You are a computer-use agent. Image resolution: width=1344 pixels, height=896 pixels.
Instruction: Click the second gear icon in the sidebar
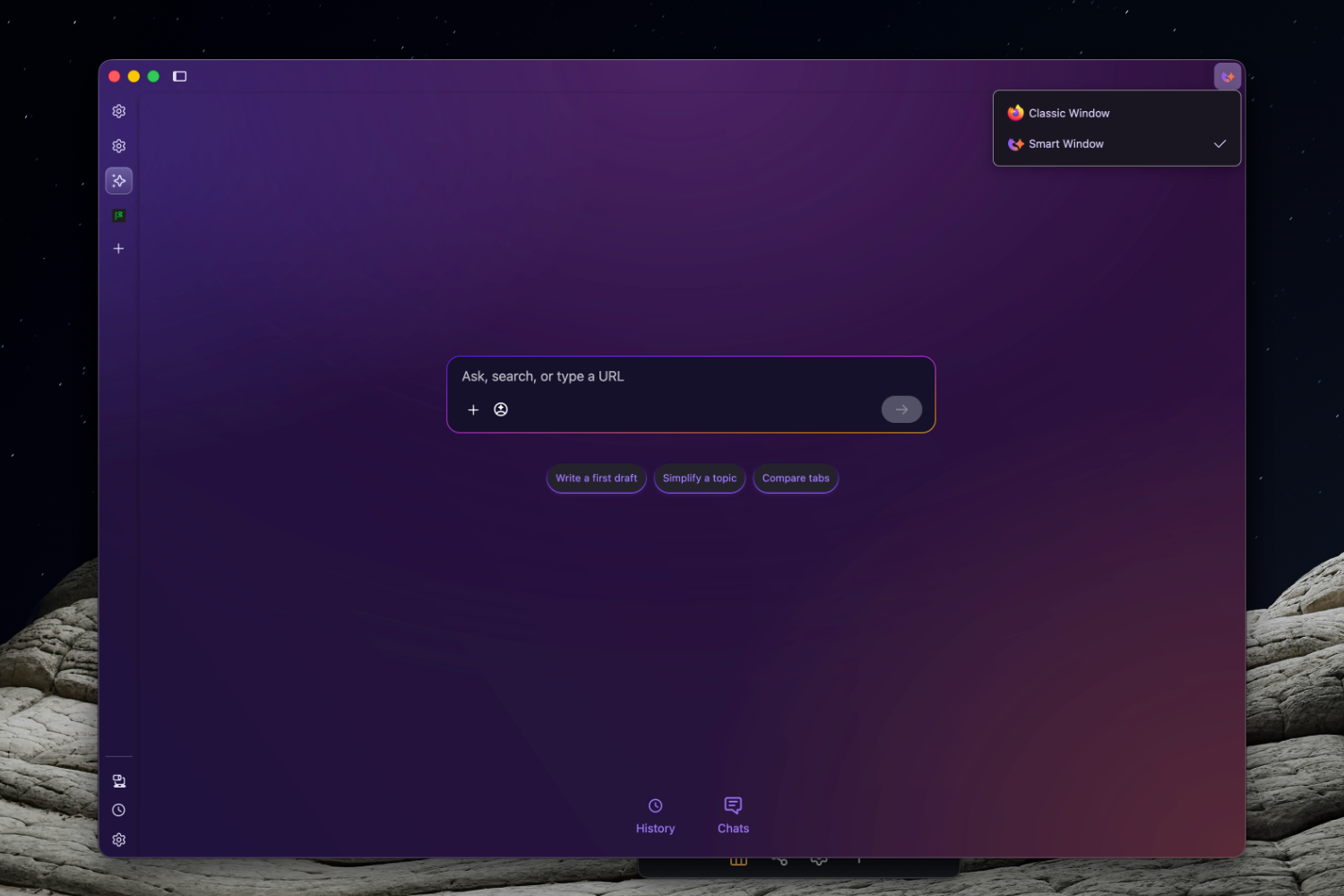pyautogui.click(x=118, y=145)
